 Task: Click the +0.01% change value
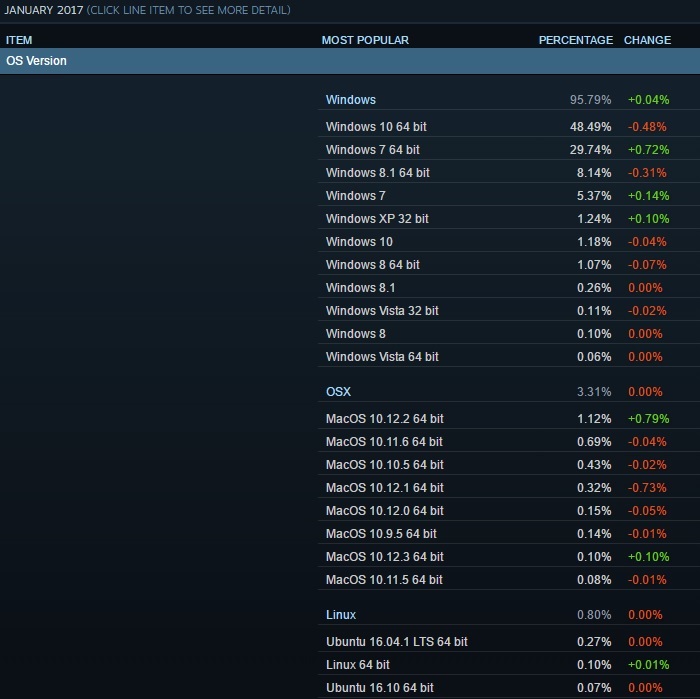(649, 665)
